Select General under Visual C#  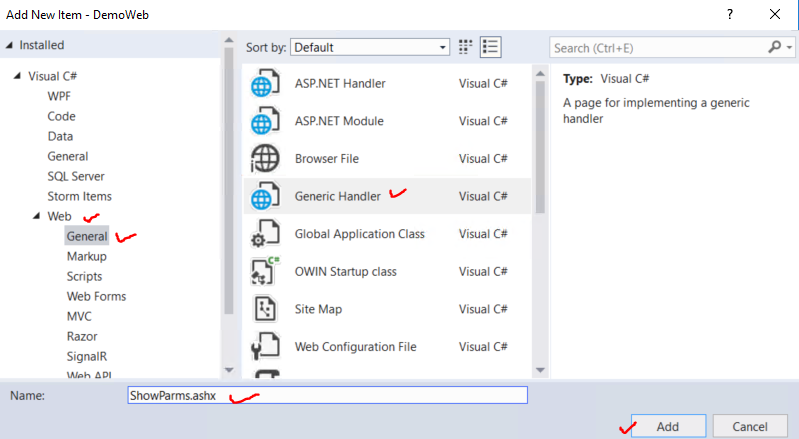[x=68, y=156]
